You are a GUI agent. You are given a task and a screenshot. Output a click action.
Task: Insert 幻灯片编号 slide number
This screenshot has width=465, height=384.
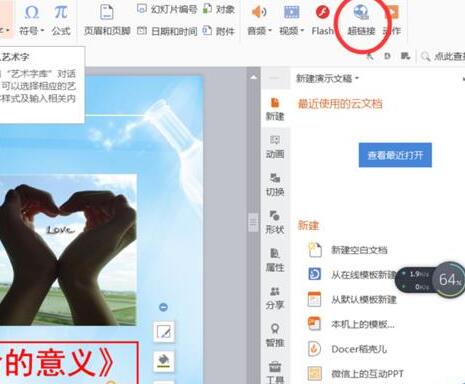pyautogui.click(x=167, y=9)
